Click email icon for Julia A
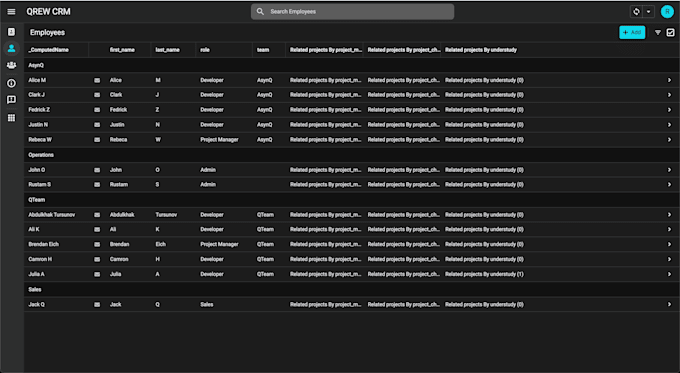This screenshot has height=373, width=680. coord(97,275)
